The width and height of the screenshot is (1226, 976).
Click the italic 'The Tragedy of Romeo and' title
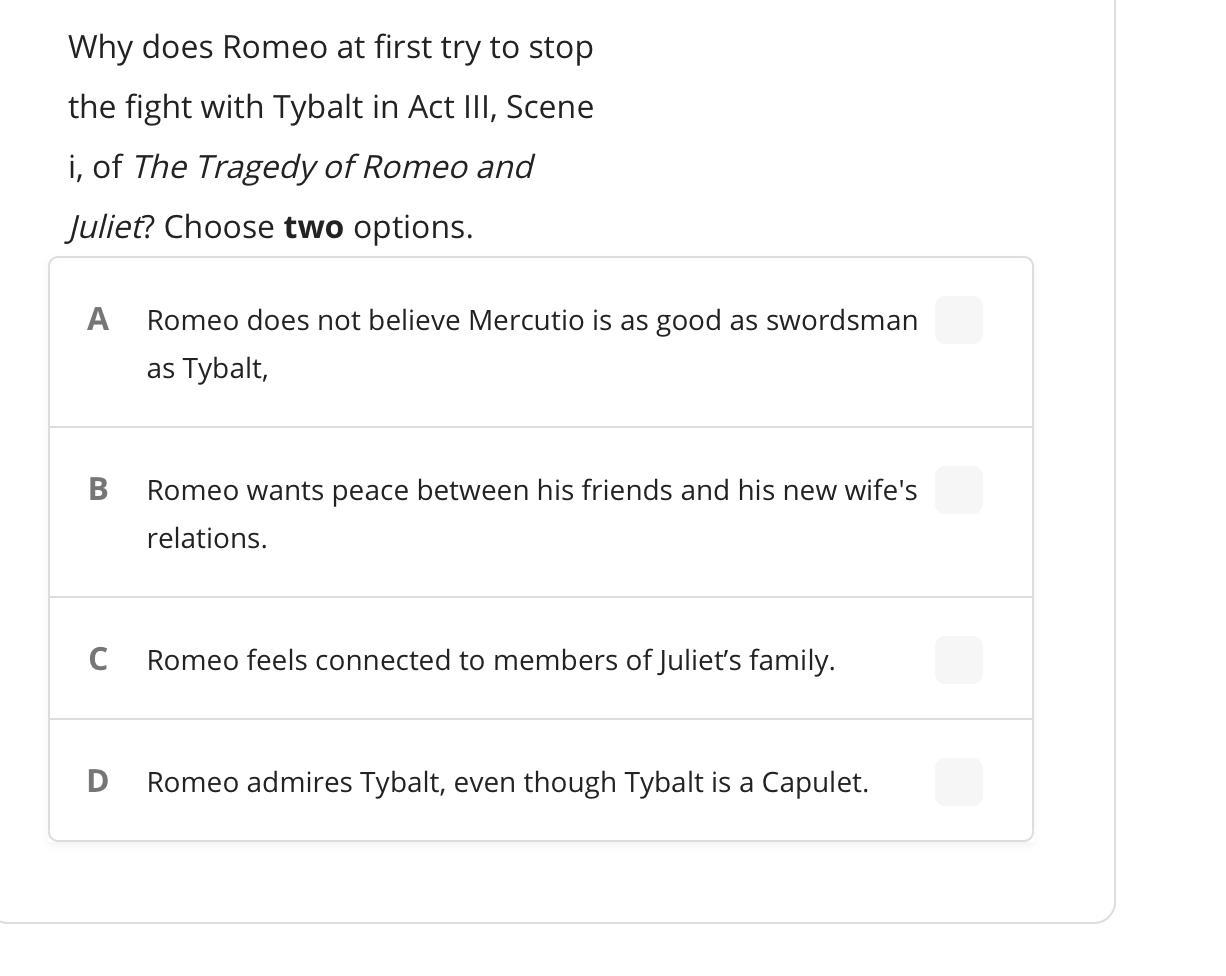pos(332,166)
